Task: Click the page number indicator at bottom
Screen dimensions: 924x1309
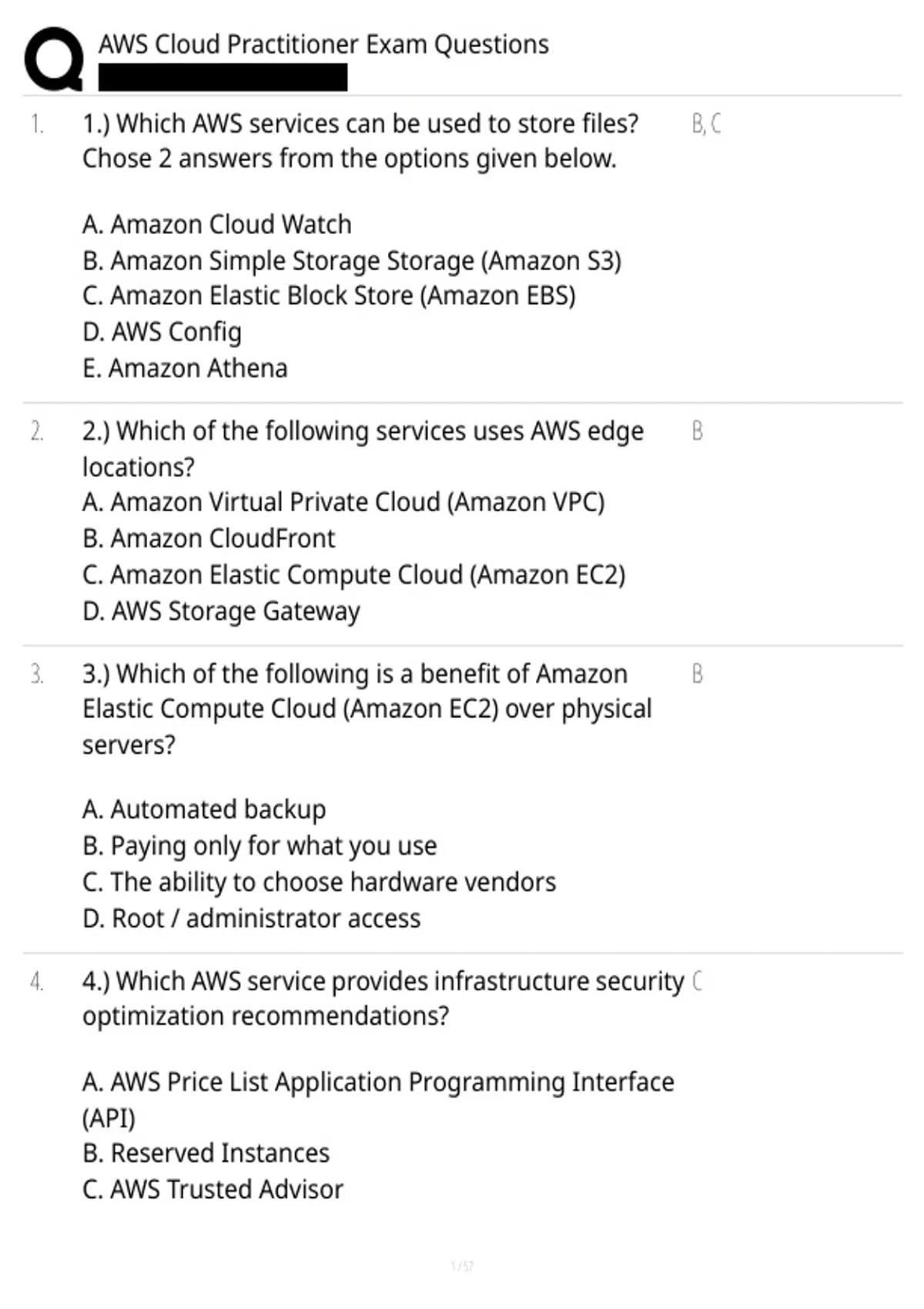Action: point(462,1266)
